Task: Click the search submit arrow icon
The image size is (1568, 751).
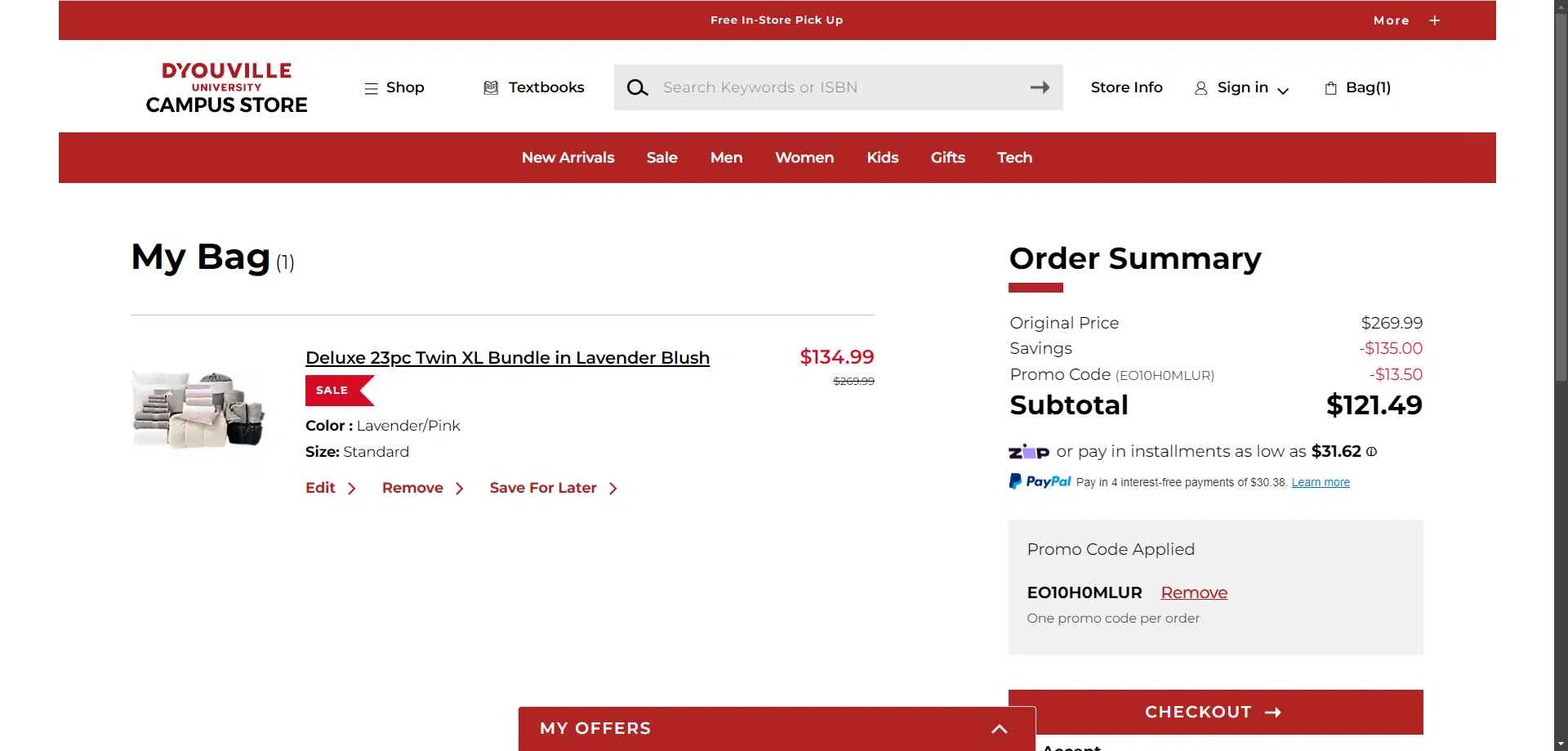Action: [x=1040, y=87]
